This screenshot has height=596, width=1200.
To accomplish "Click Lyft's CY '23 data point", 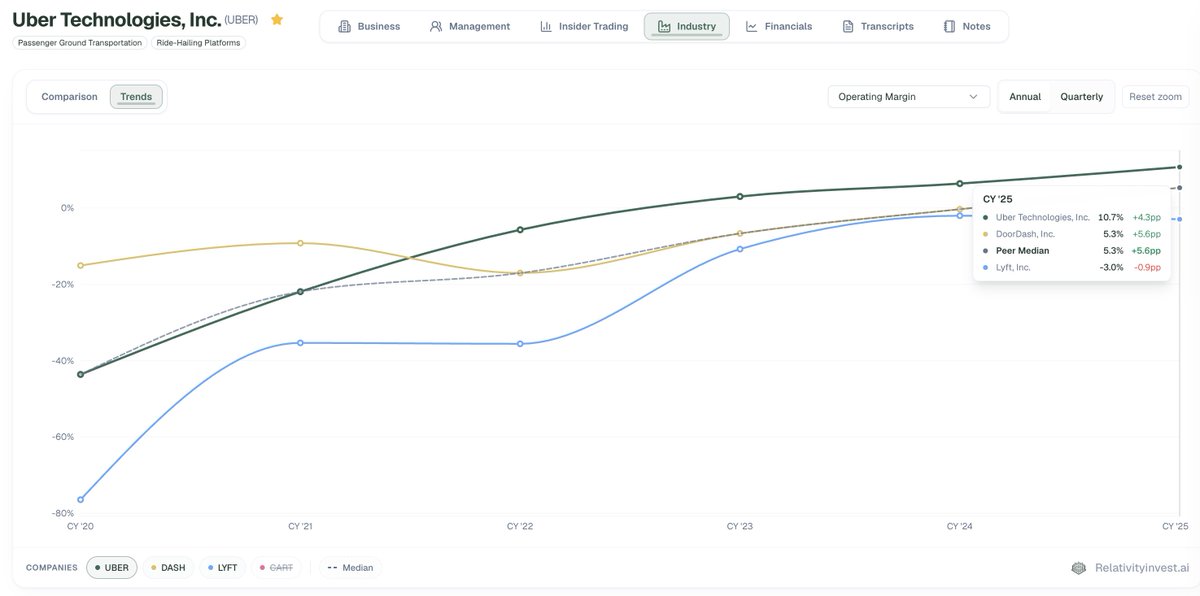I will pos(740,248).
